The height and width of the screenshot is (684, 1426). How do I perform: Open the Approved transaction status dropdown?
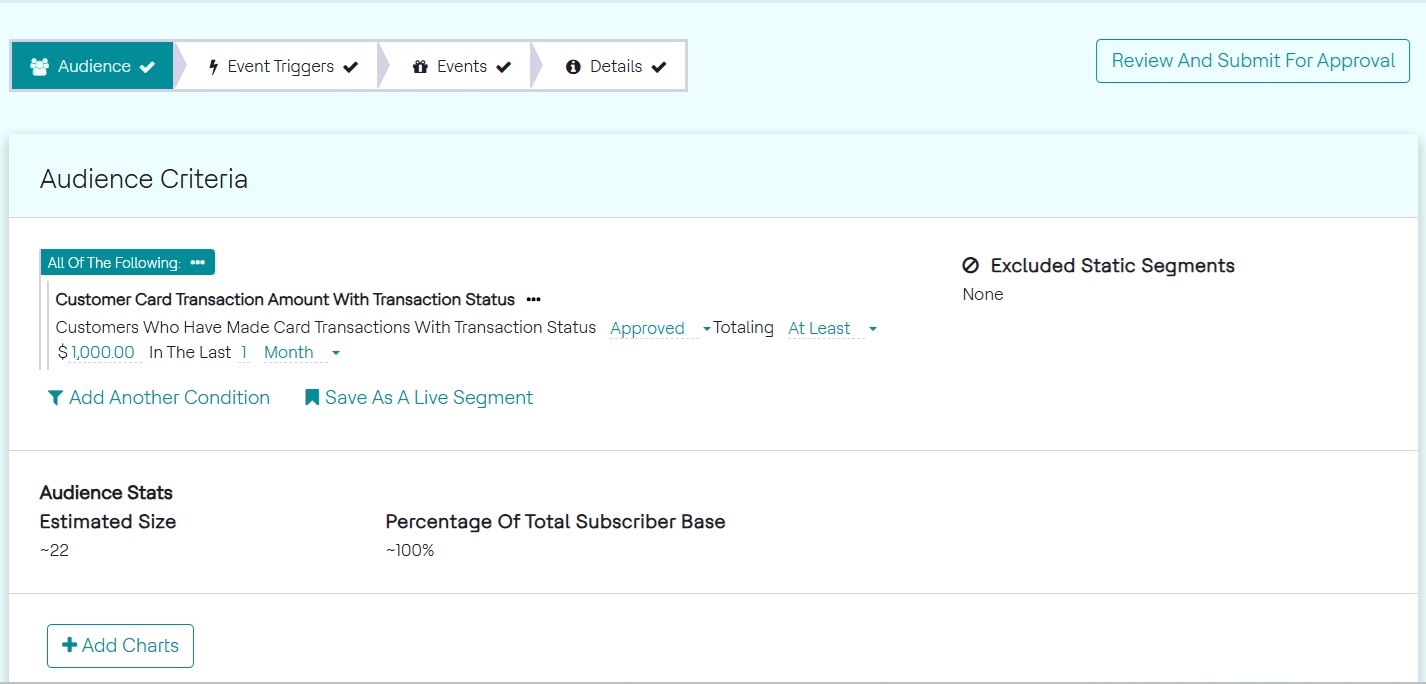659,328
